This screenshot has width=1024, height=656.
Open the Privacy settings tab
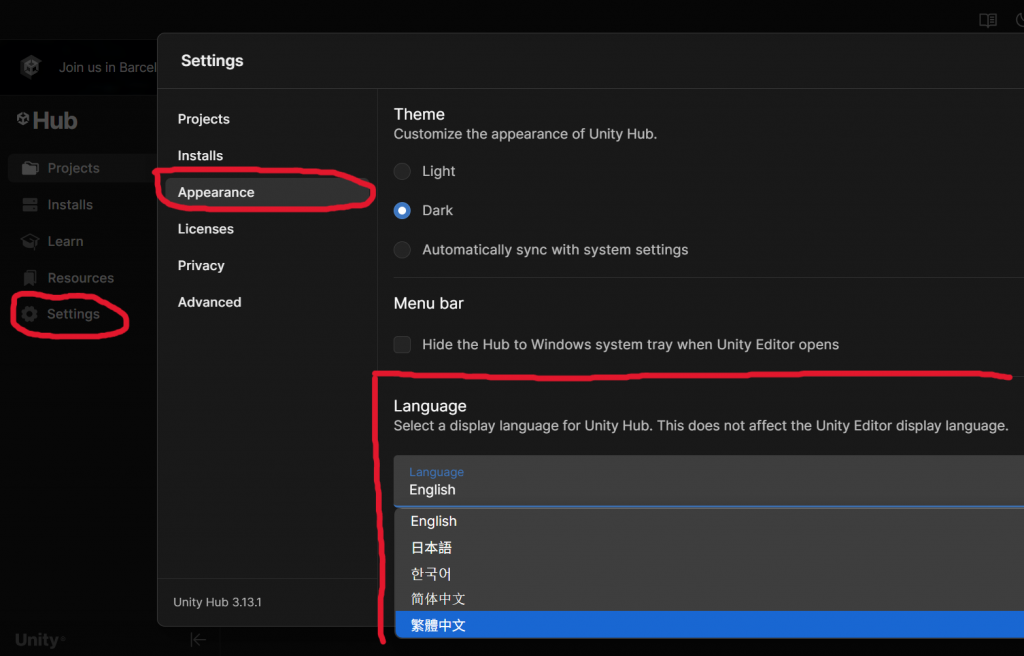[201, 265]
